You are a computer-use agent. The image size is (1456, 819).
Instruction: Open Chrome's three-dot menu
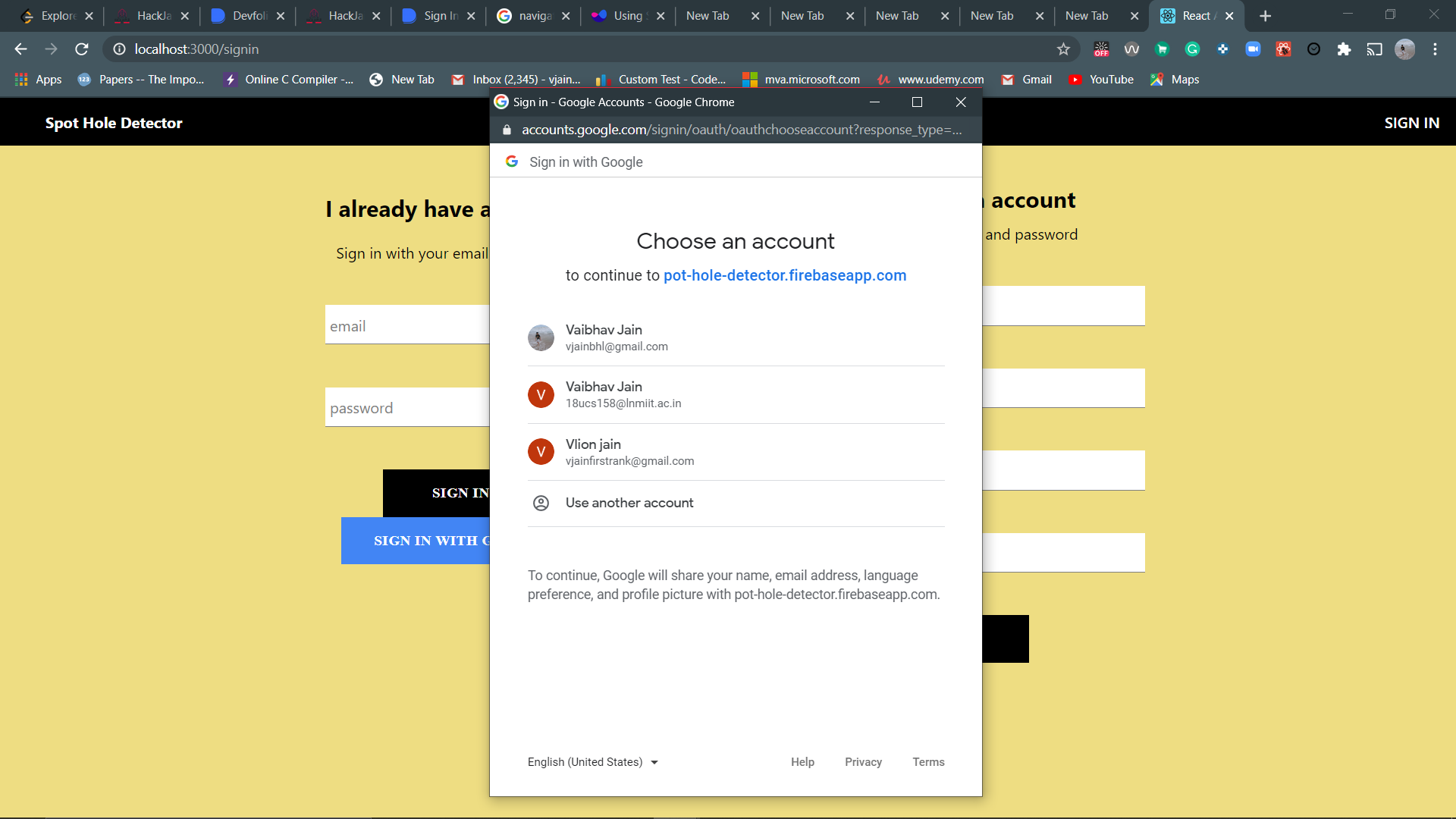[x=1435, y=49]
